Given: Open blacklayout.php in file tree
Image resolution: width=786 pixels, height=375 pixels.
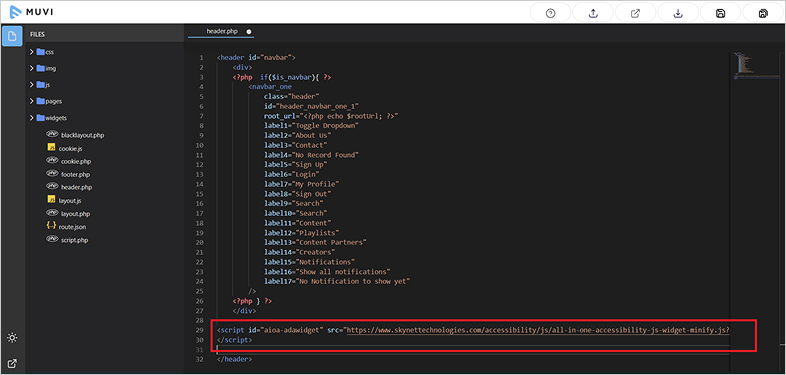Looking at the screenshot, I should coord(83,135).
